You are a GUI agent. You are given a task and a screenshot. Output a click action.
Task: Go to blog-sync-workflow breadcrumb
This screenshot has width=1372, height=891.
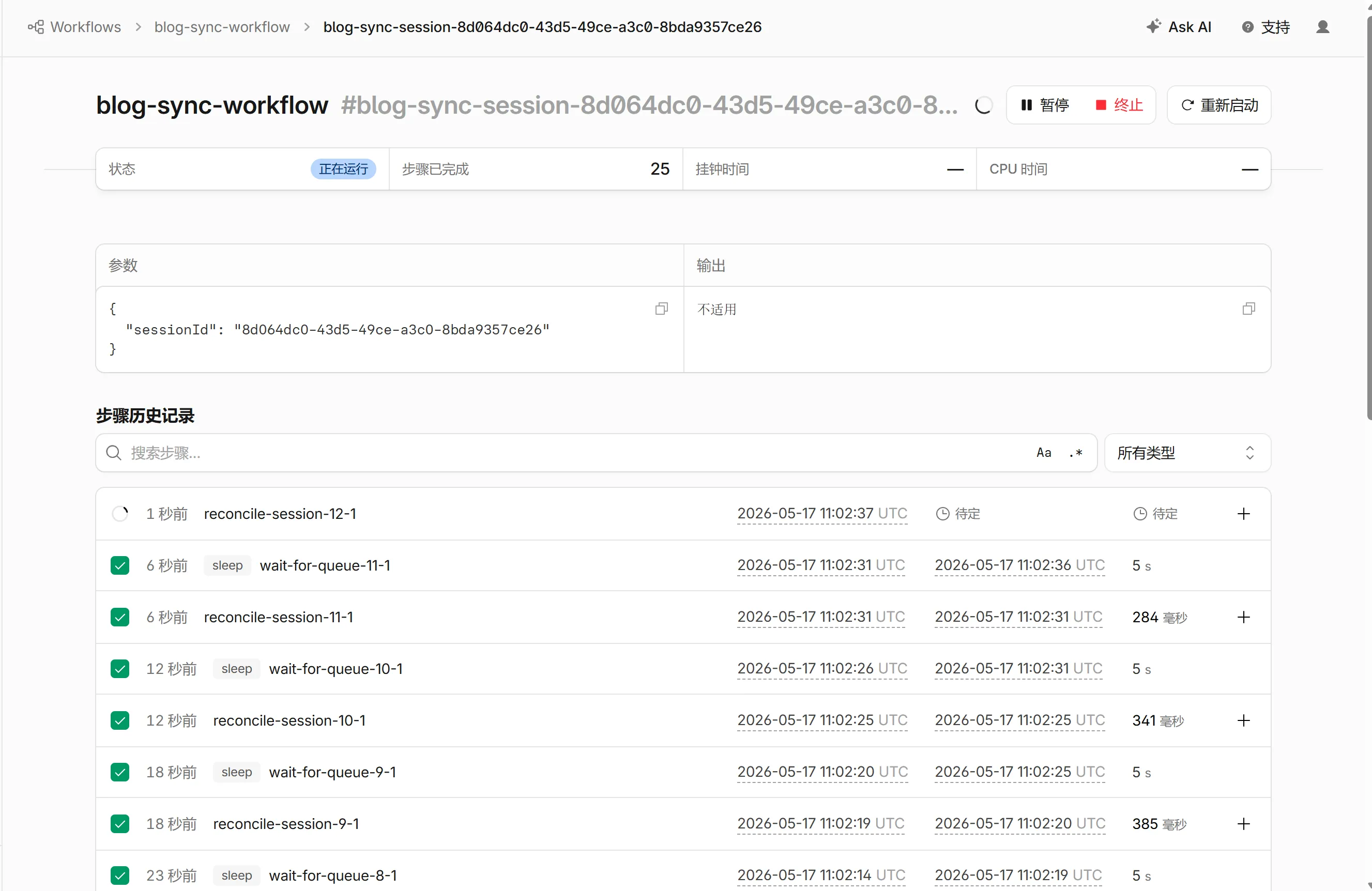click(x=222, y=27)
